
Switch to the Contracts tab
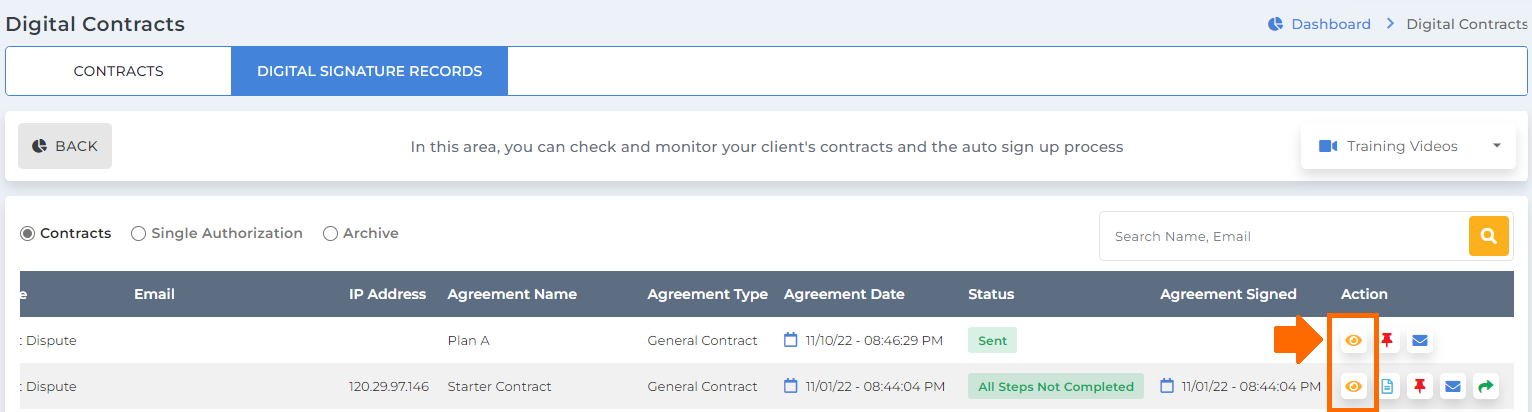[118, 71]
